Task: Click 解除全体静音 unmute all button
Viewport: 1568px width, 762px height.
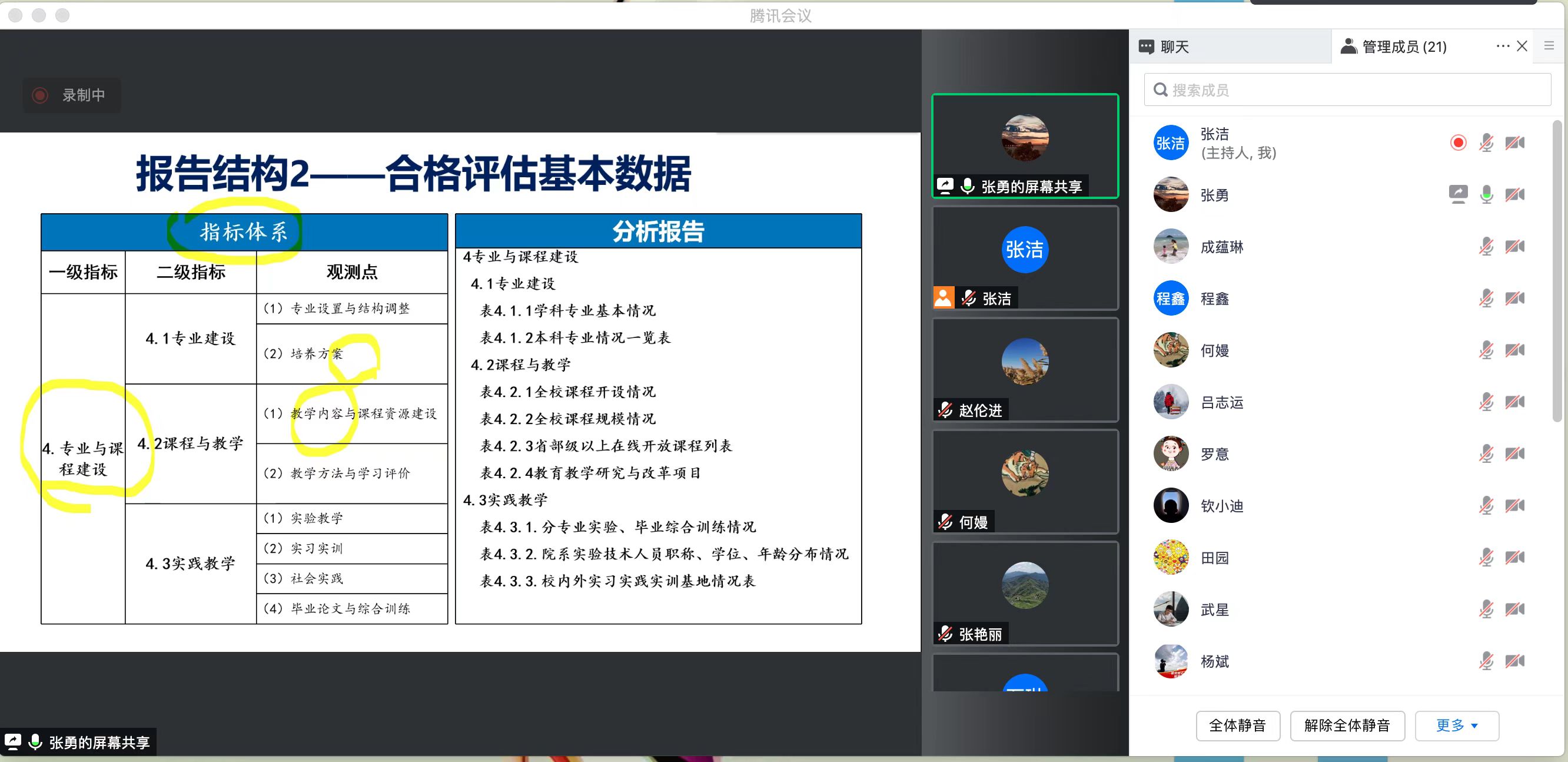Action: (x=1347, y=725)
